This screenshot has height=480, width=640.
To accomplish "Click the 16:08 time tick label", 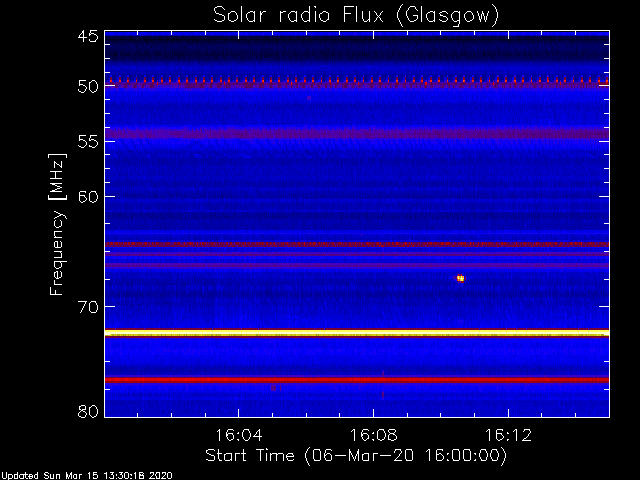I will tap(373, 435).
